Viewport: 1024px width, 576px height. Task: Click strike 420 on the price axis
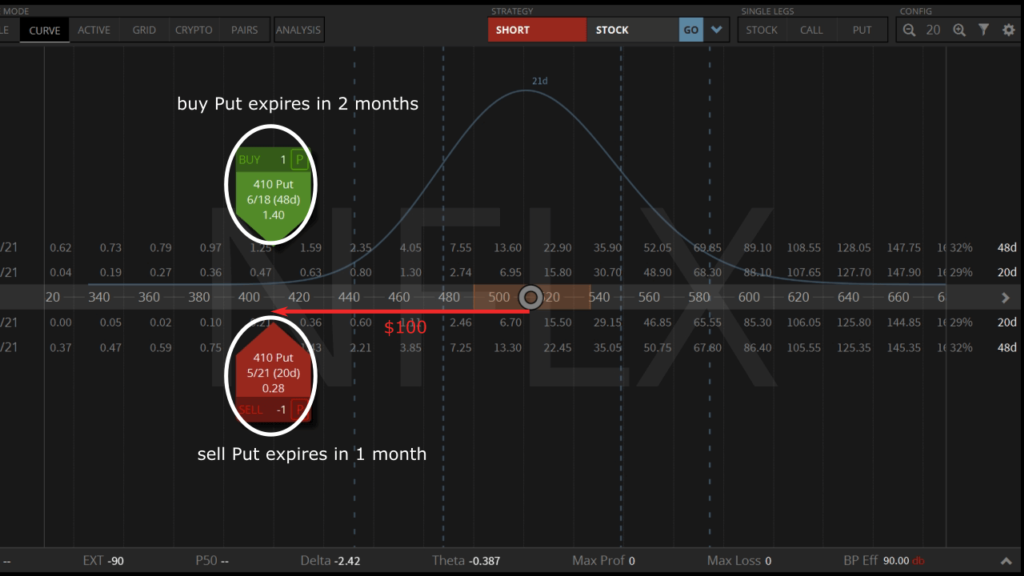coord(299,297)
